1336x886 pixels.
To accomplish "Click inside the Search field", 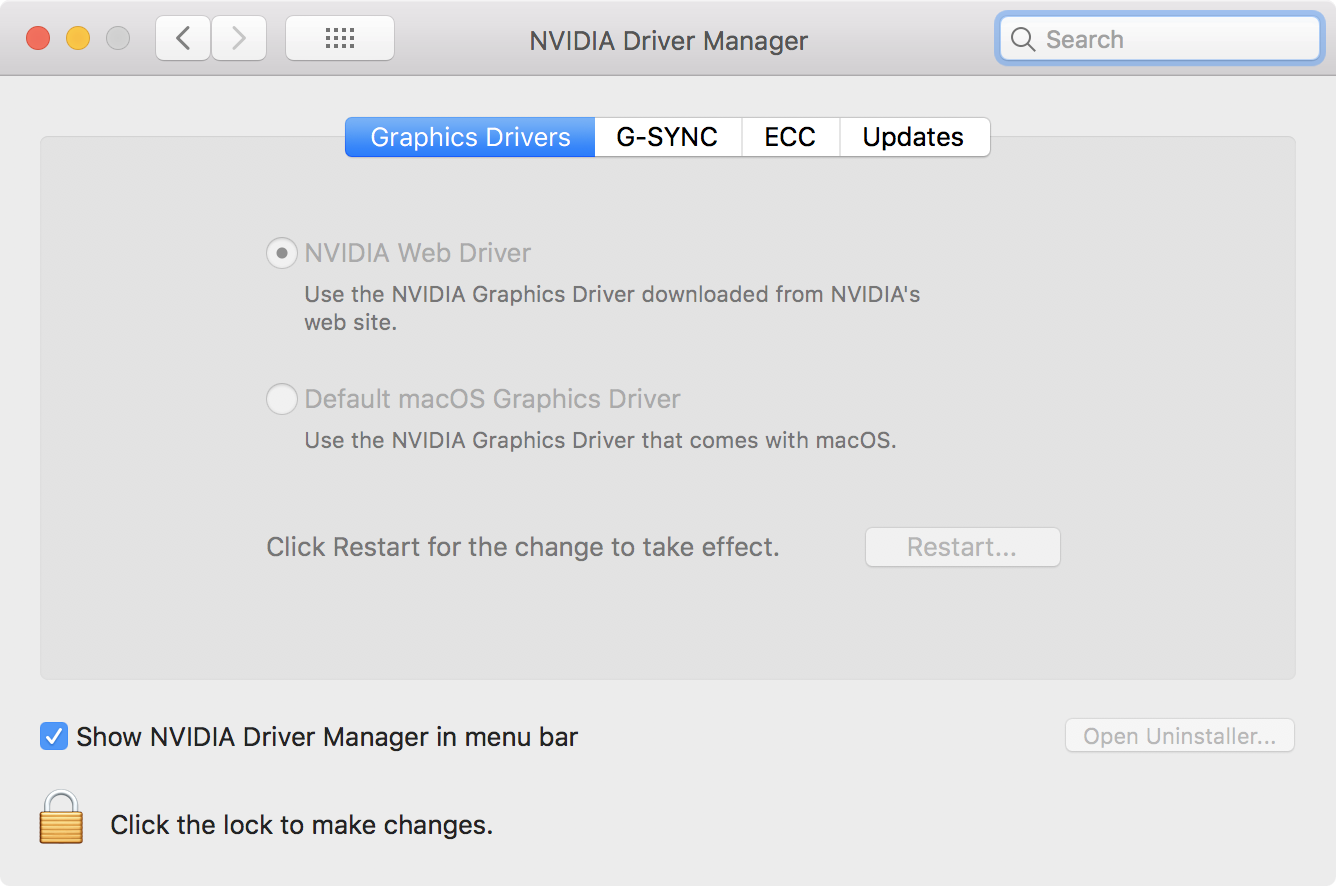I will [1170, 40].
